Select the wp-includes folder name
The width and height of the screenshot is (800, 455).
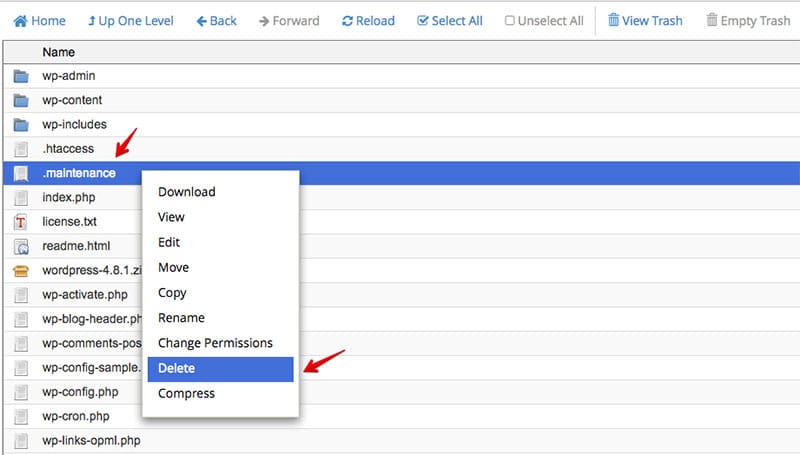click(x=74, y=124)
